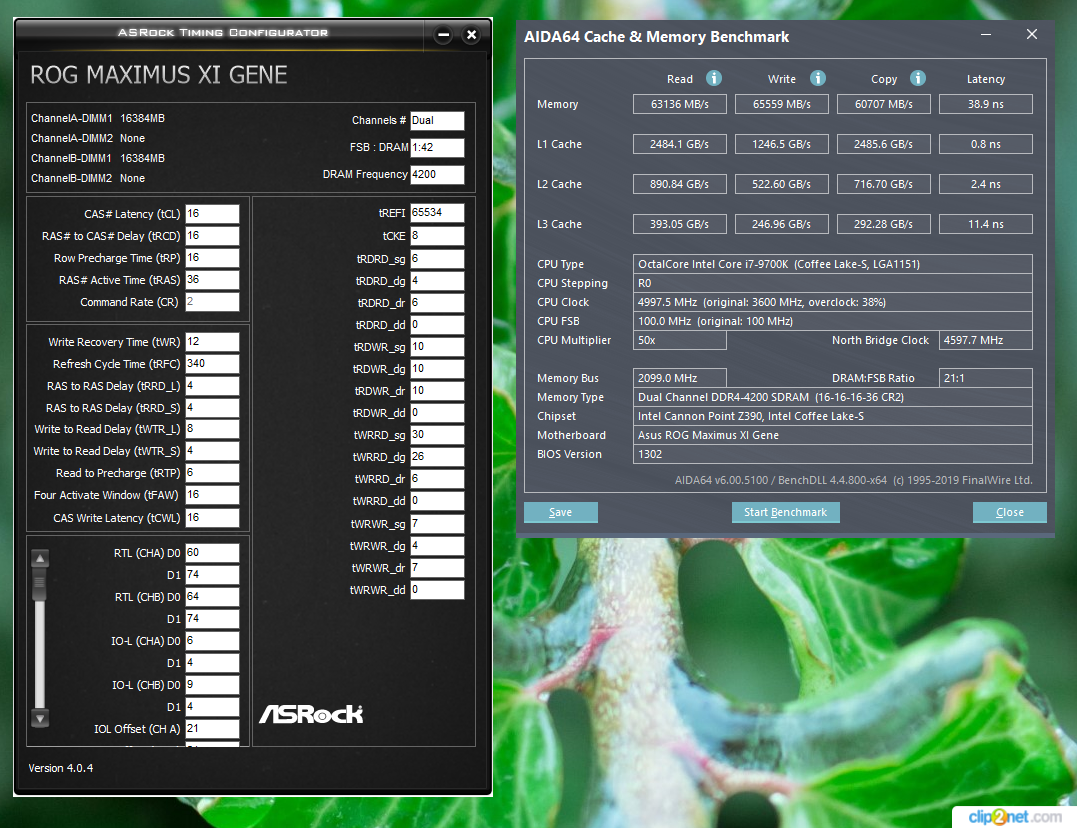The width and height of the screenshot is (1077, 828).
Task: Close the ASRock Timing Configurator window
Action: click(471, 34)
